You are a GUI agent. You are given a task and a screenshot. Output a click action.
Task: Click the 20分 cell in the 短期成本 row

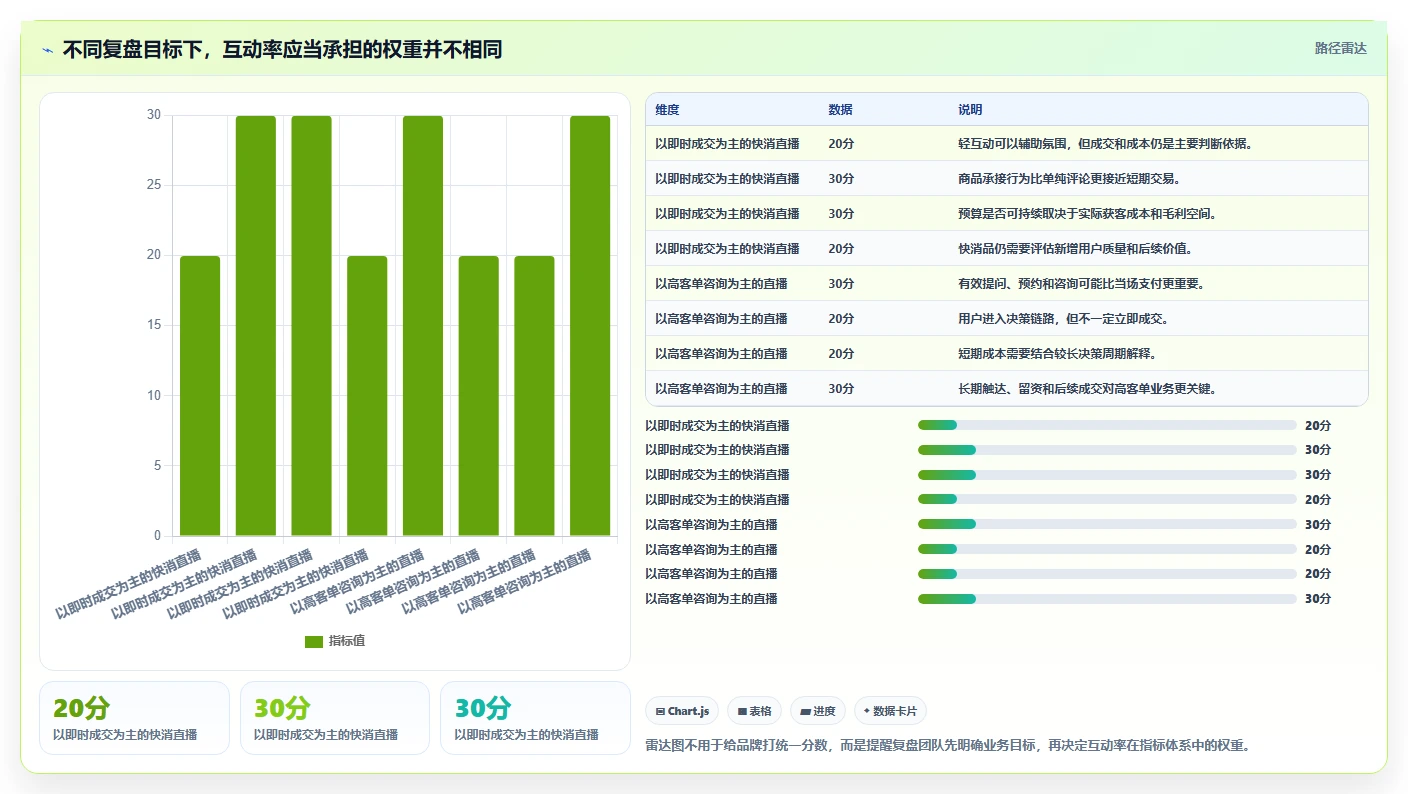click(x=841, y=354)
